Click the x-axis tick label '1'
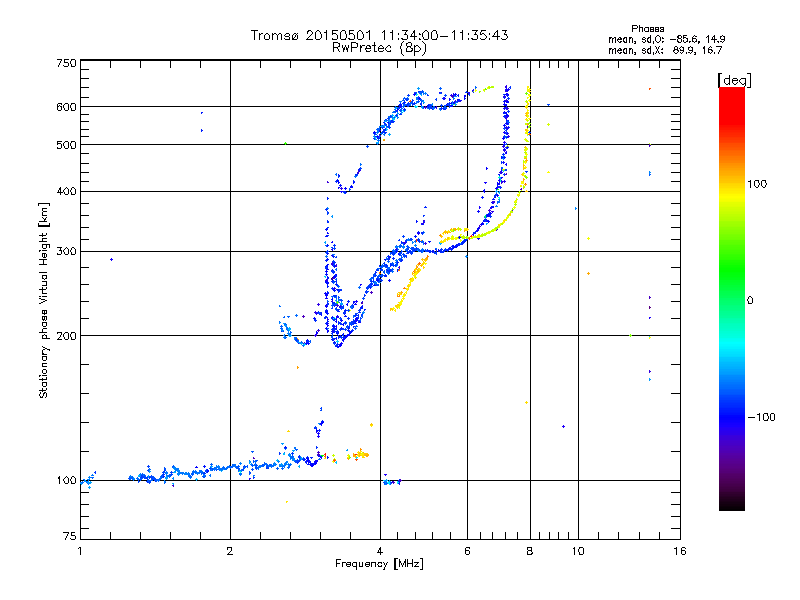800x600 pixels. (x=80, y=551)
